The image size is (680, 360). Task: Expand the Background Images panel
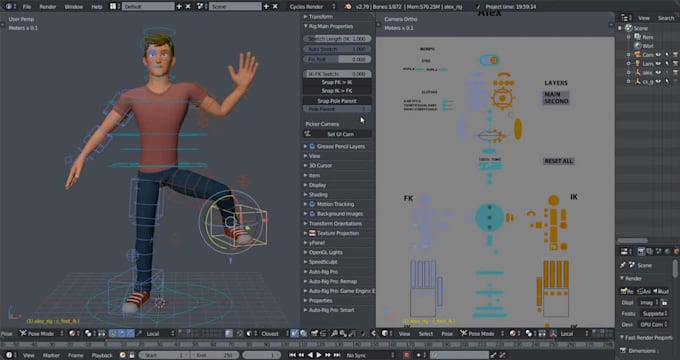tap(340, 214)
